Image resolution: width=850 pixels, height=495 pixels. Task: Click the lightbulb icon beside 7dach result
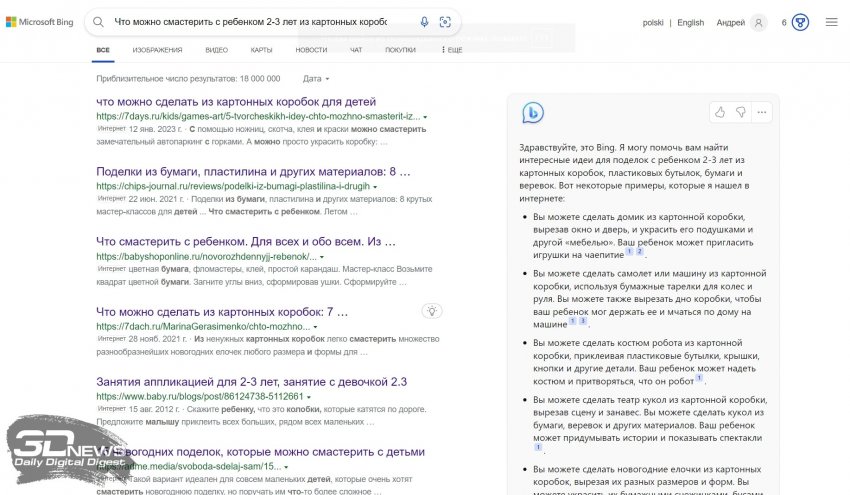click(x=432, y=311)
